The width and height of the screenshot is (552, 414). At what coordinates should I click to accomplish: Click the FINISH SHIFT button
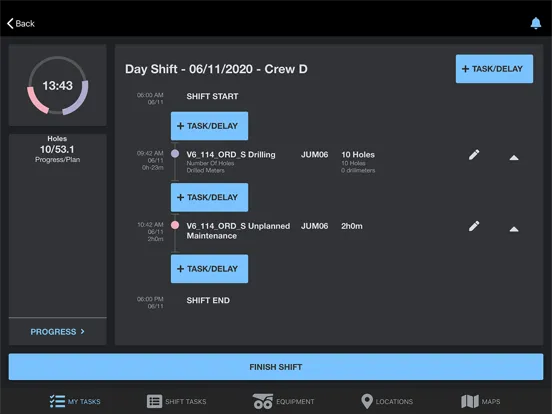click(276, 367)
